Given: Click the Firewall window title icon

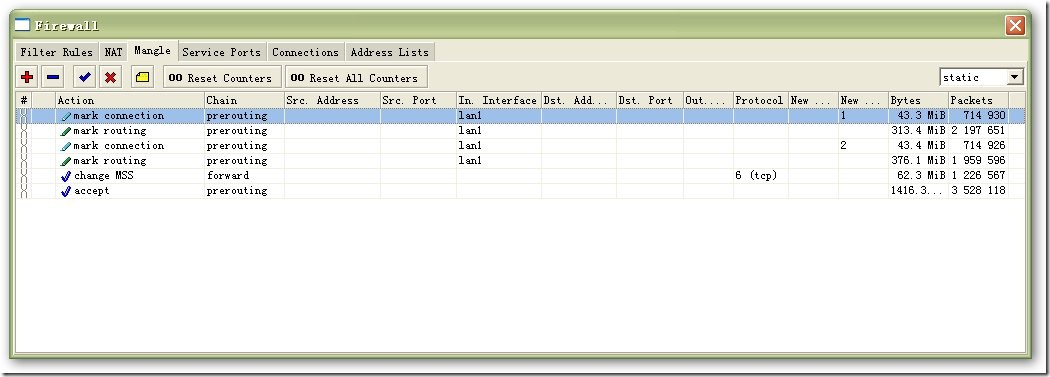Looking at the screenshot, I should pos(23,25).
